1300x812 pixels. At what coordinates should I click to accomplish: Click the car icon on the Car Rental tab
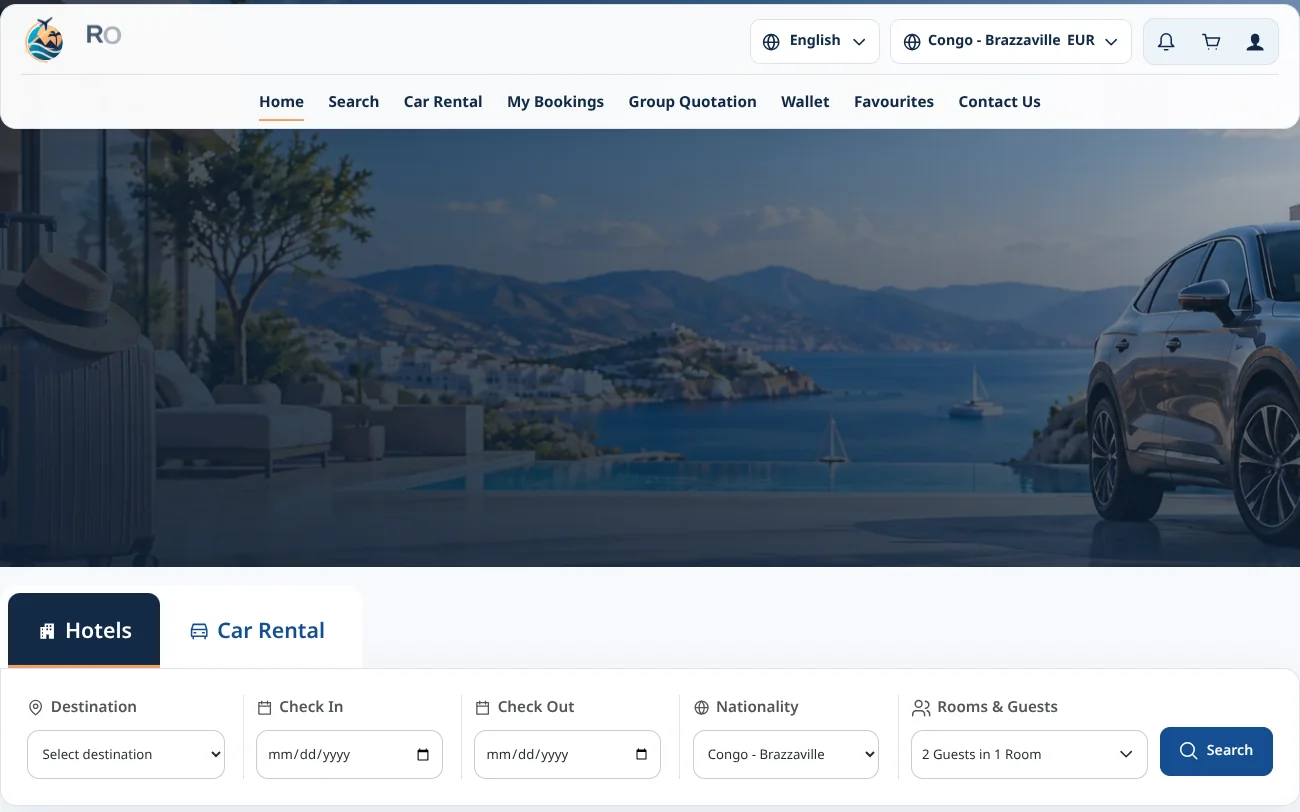click(199, 631)
